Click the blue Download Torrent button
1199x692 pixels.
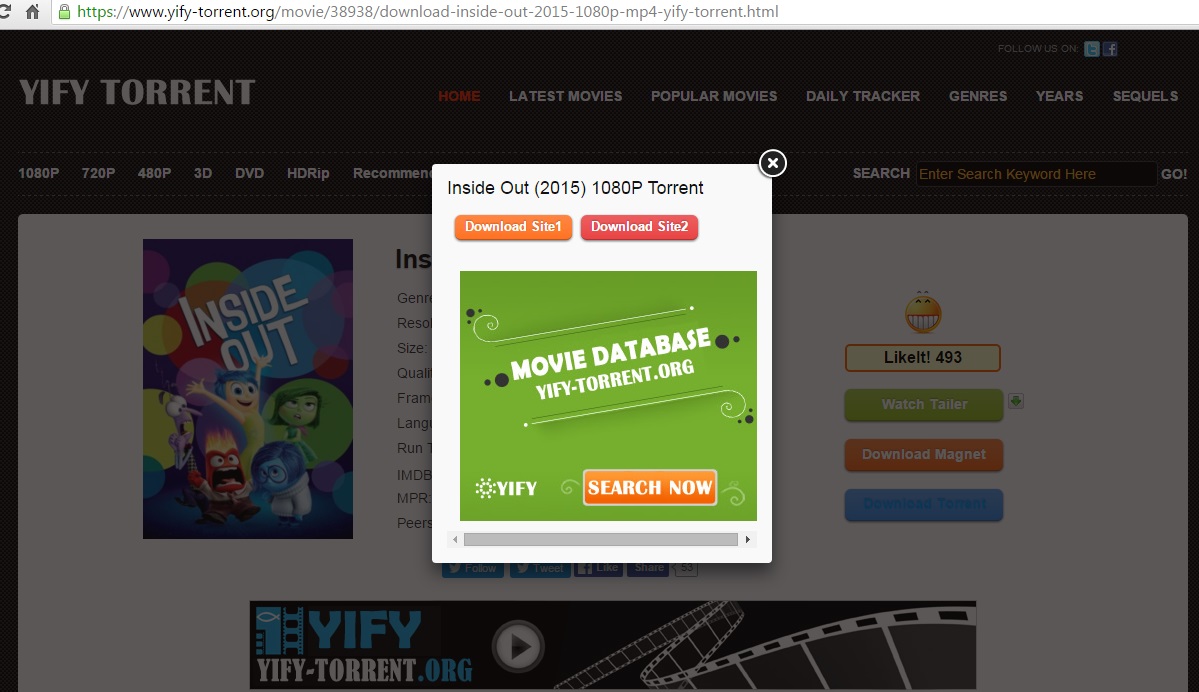coord(924,505)
